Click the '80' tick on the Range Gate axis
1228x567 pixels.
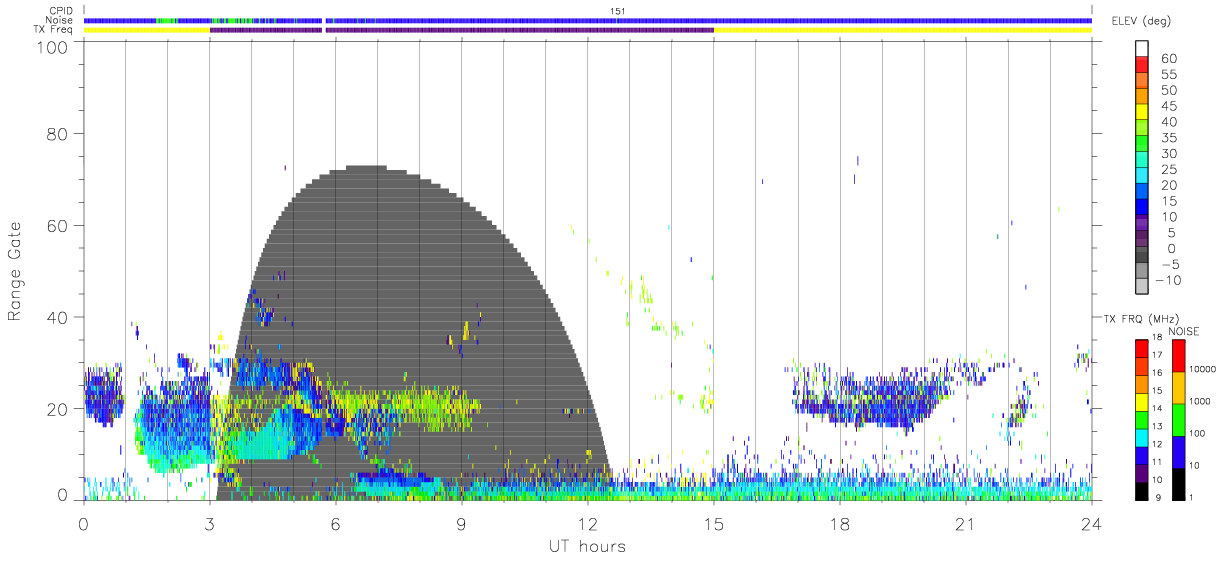click(x=58, y=133)
